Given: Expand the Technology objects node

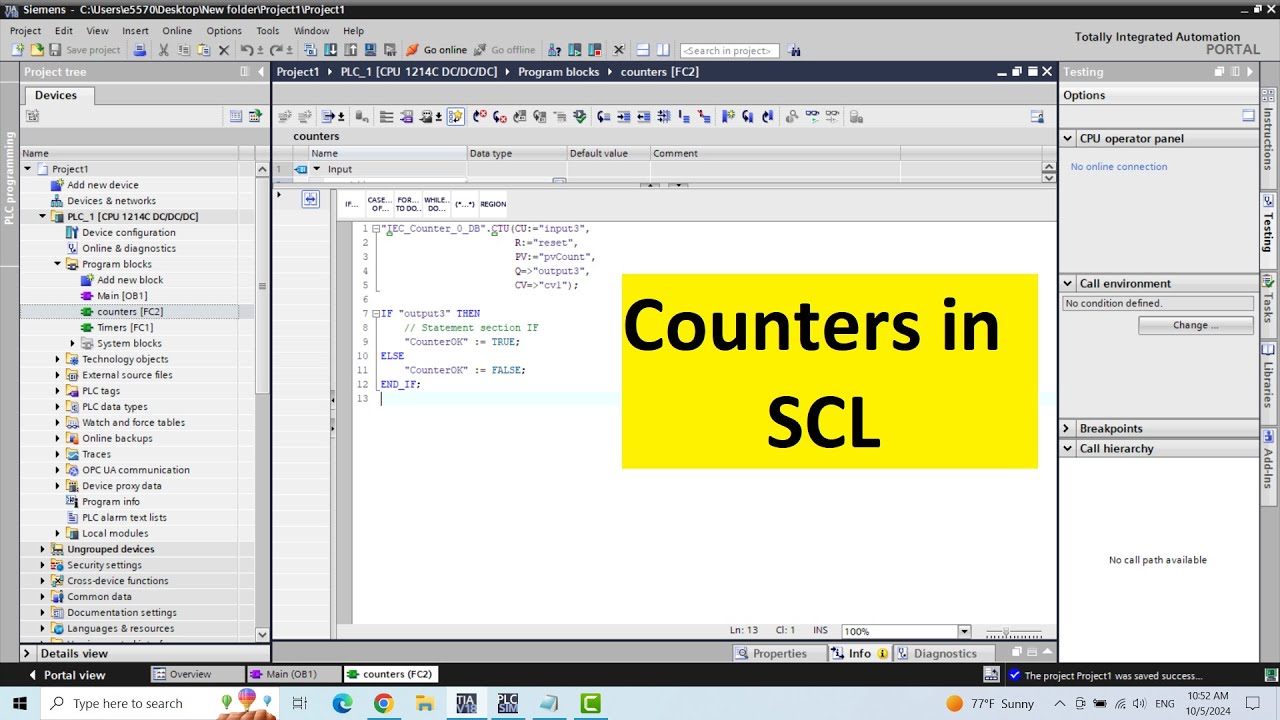Looking at the screenshot, I should coord(58,359).
